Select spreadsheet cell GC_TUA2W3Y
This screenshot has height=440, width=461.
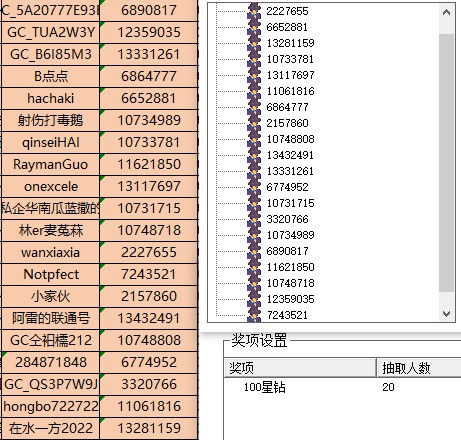[51, 32]
